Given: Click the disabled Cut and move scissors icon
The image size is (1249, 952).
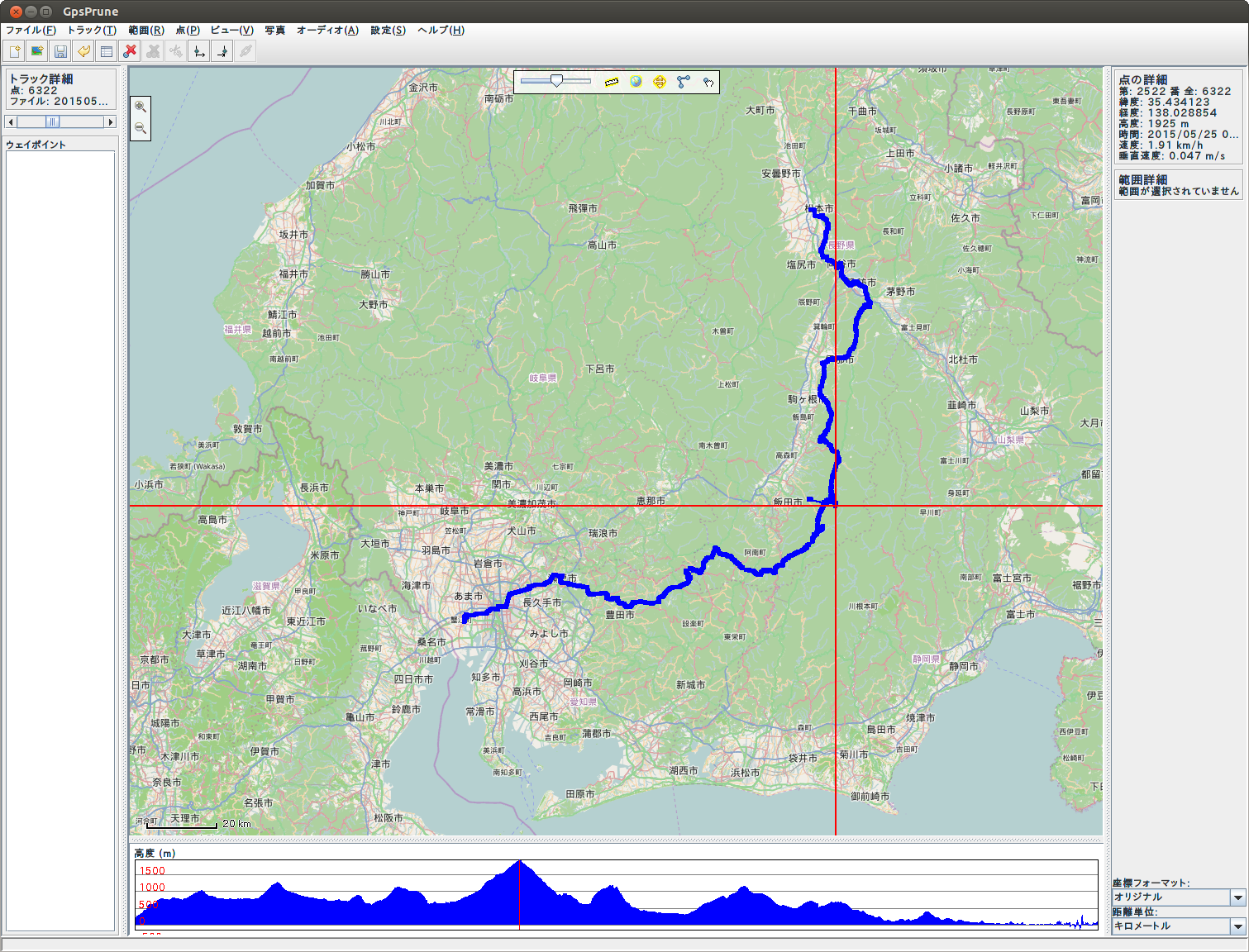Looking at the screenshot, I should click(176, 51).
